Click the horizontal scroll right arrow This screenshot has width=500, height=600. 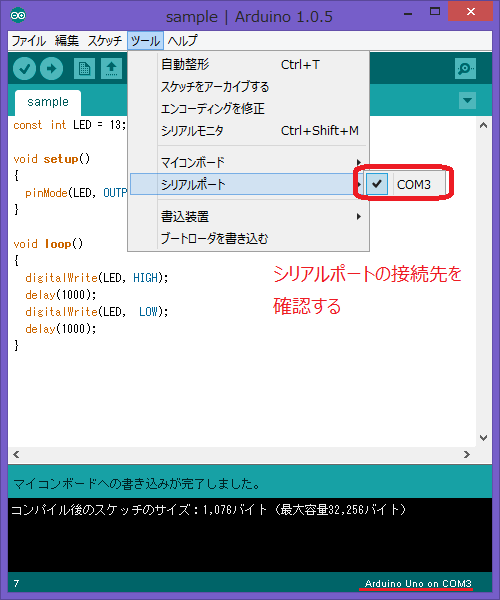467,455
